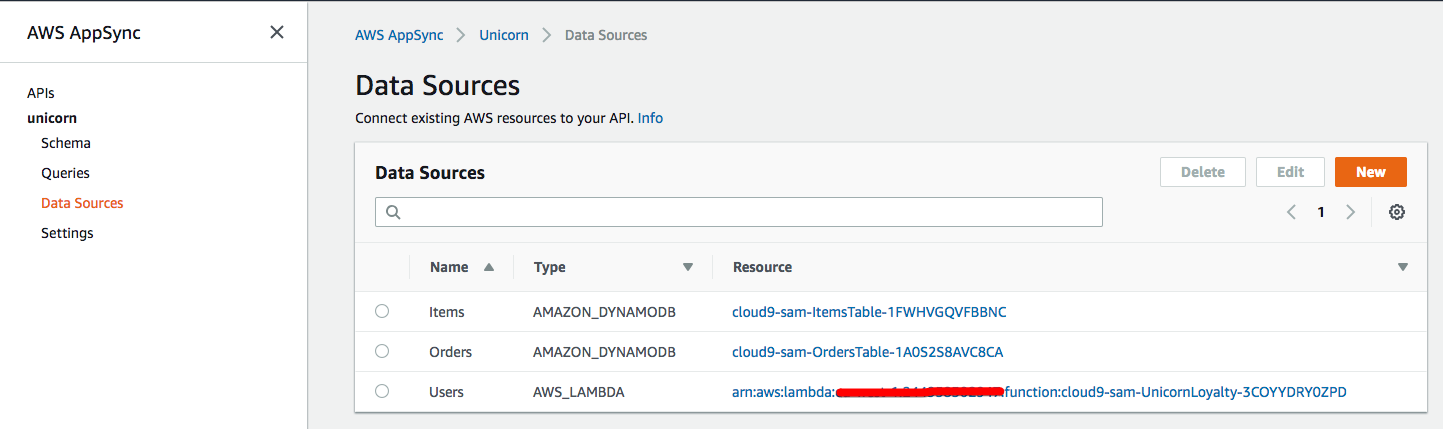Click the Users name cell
Image resolution: width=1443 pixels, height=429 pixels.
pos(446,392)
